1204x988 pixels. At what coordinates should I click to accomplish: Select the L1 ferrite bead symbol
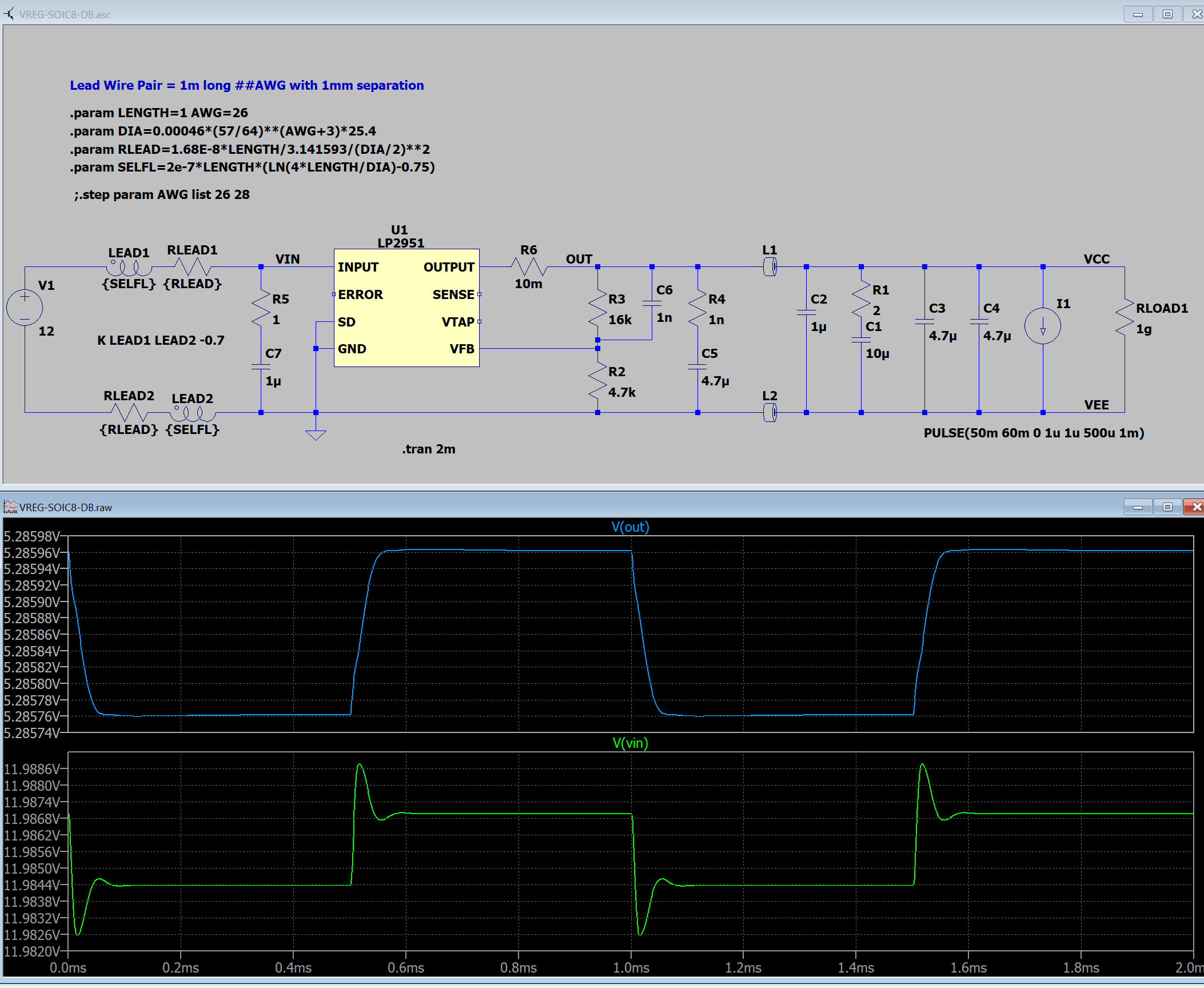click(770, 266)
